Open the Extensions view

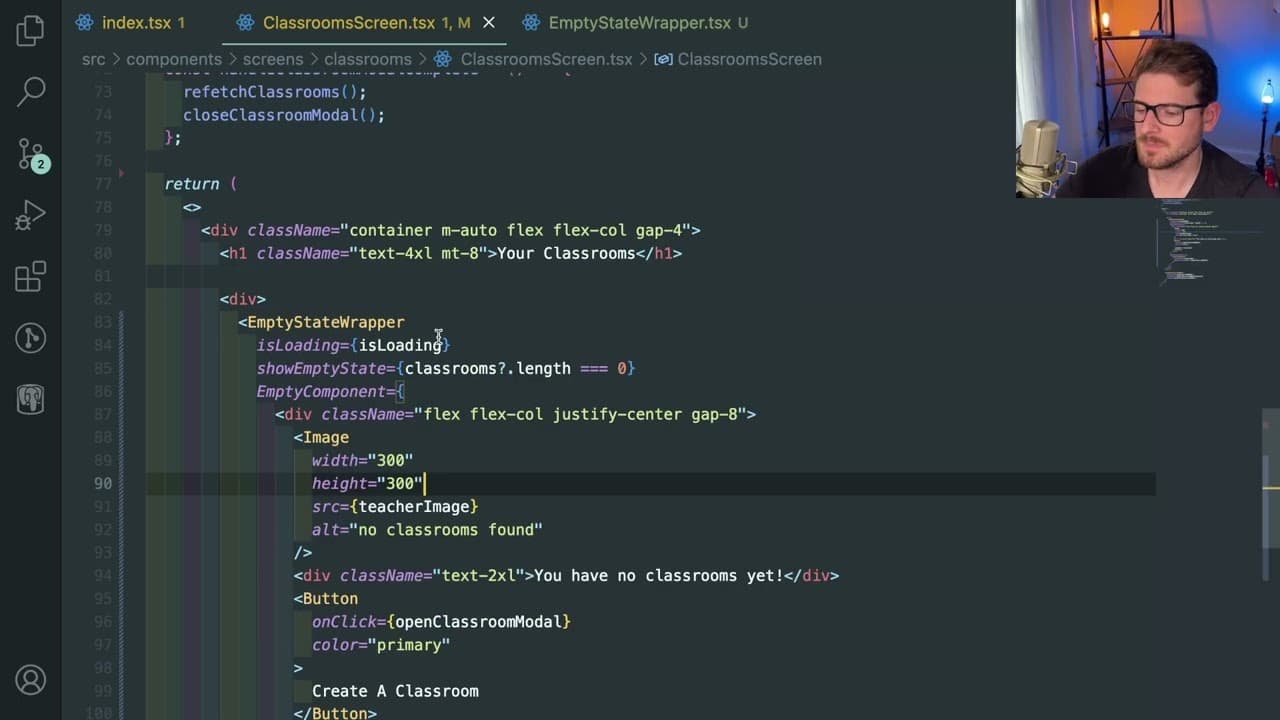pyautogui.click(x=30, y=277)
